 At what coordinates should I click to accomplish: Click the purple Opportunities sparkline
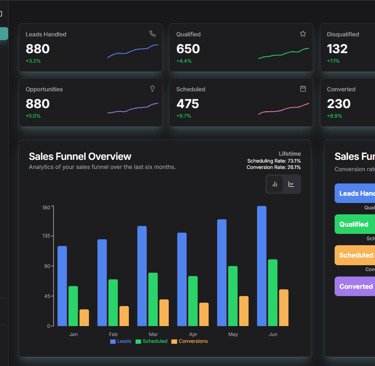click(133, 108)
